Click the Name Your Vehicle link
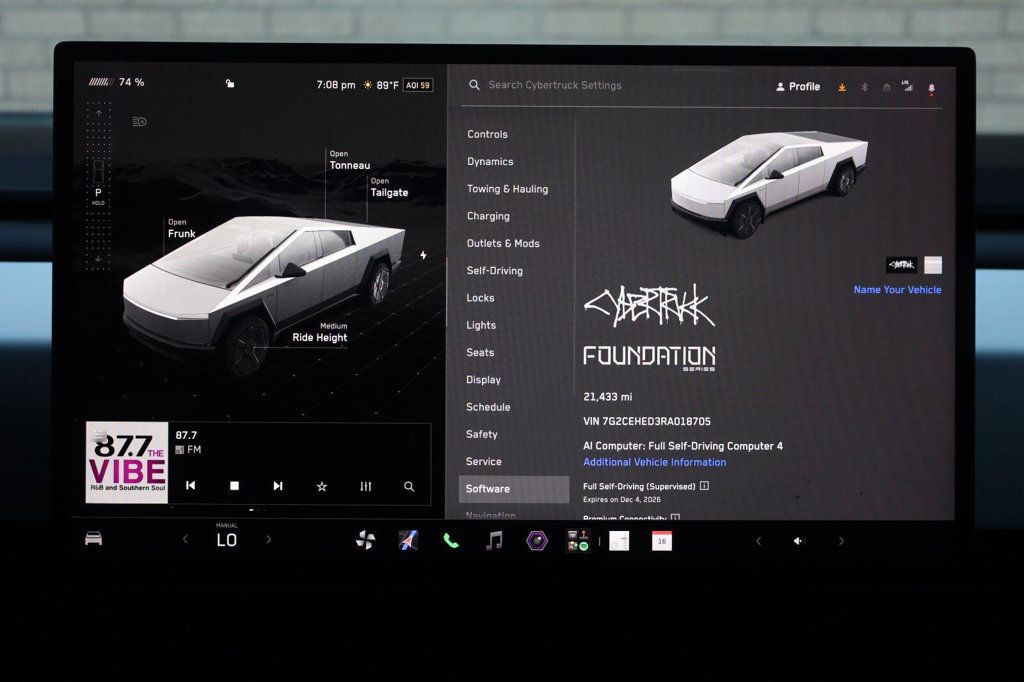Image resolution: width=1024 pixels, height=682 pixels. tap(897, 289)
